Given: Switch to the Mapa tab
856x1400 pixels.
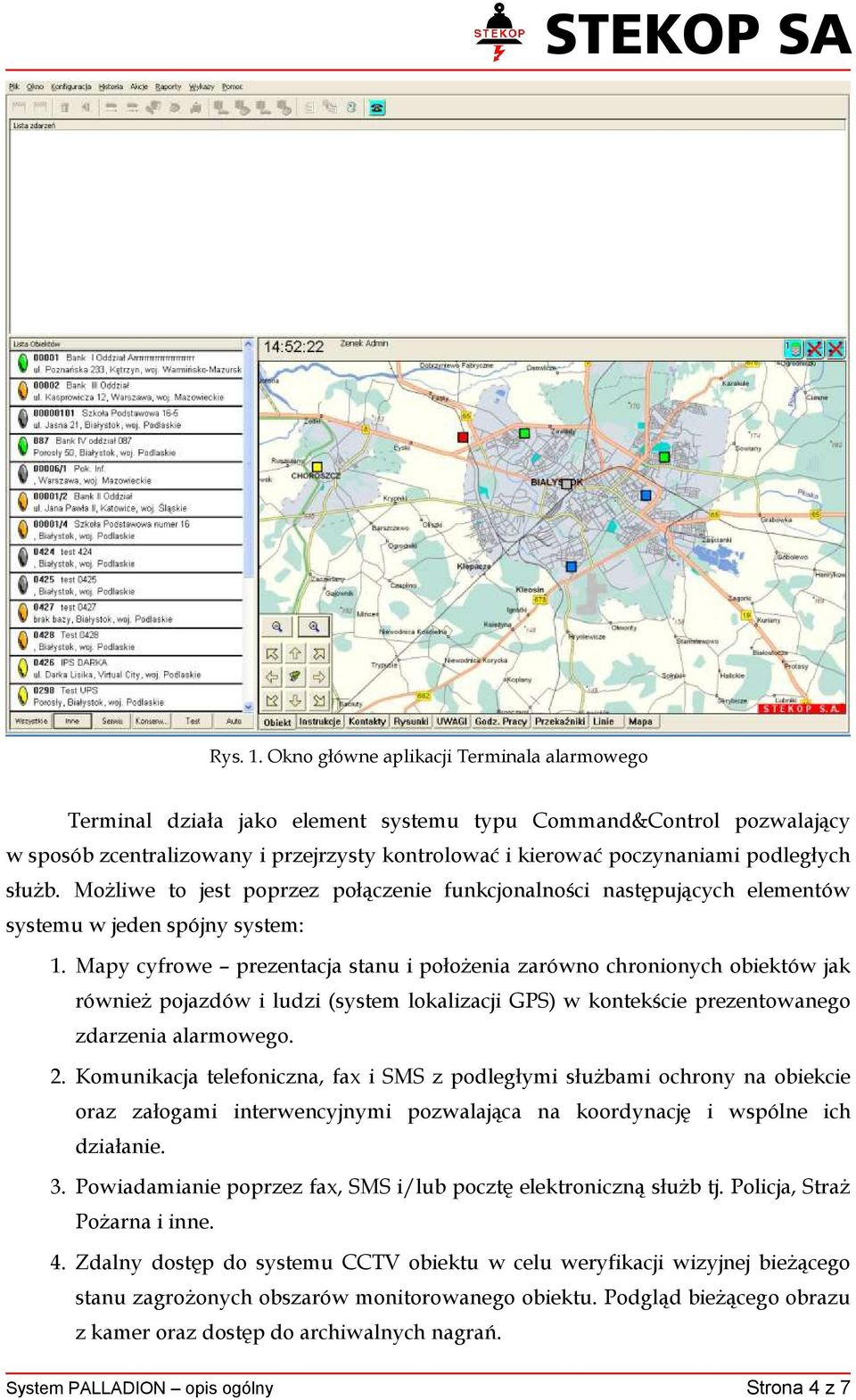Looking at the screenshot, I should (x=640, y=722).
